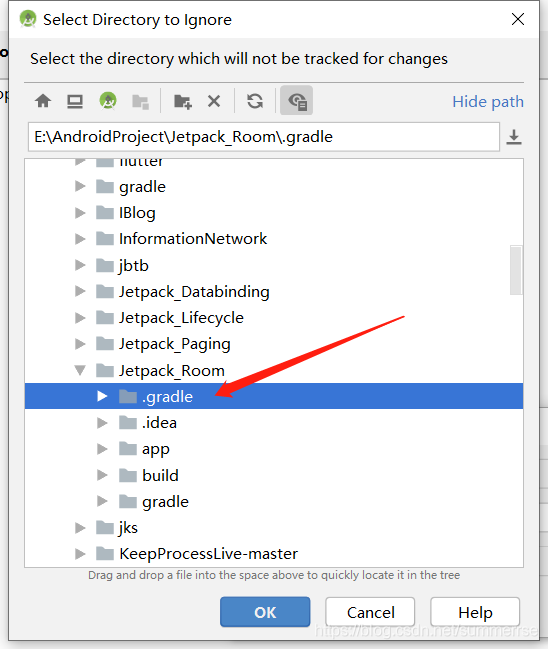Toggle show hidden files and directories
The image size is (548, 649).
(297, 101)
